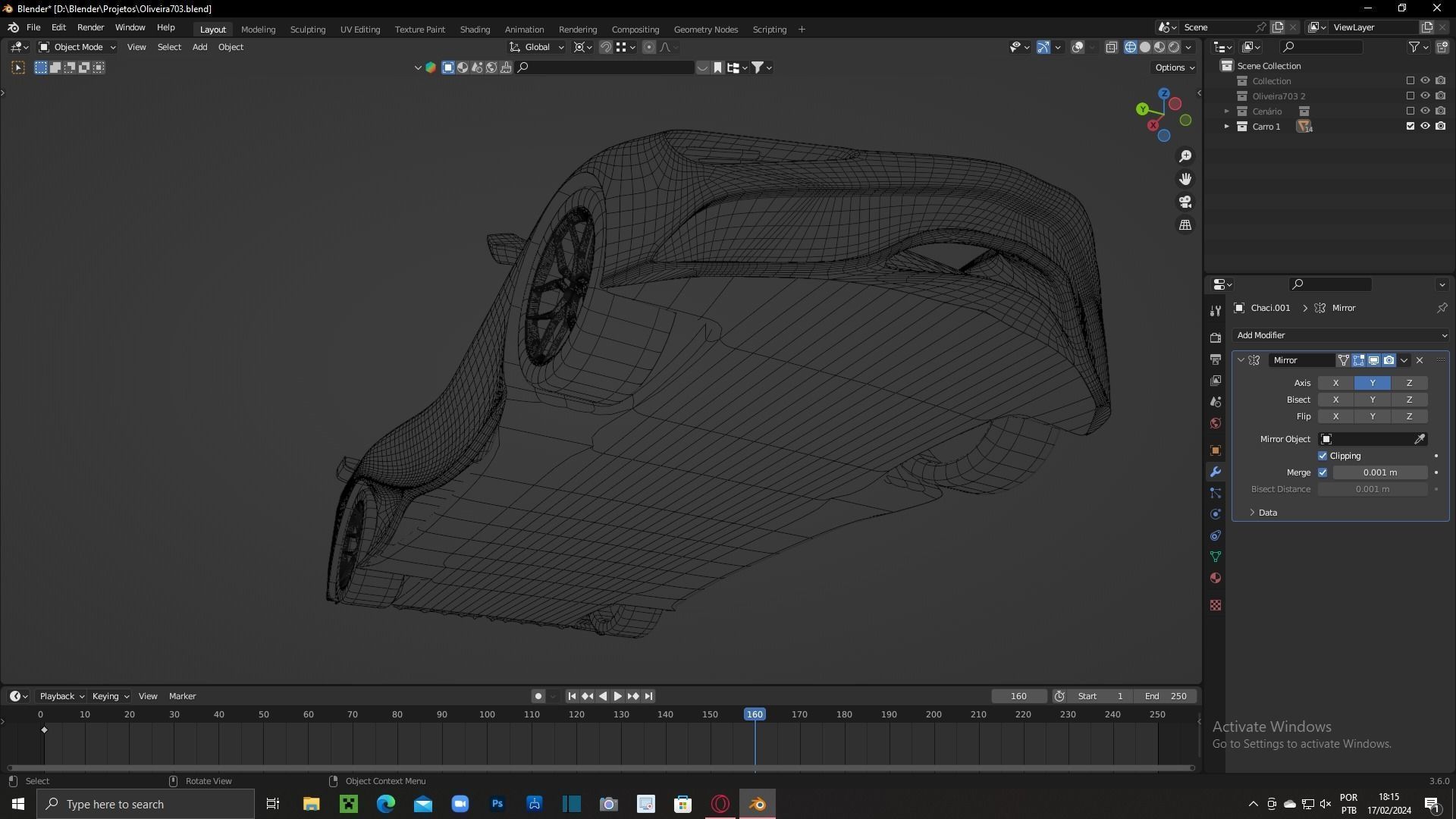Open the Keying dropdown in timeline
Image resolution: width=1456 pixels, height=819 pixels.
[x=110, y=696]
